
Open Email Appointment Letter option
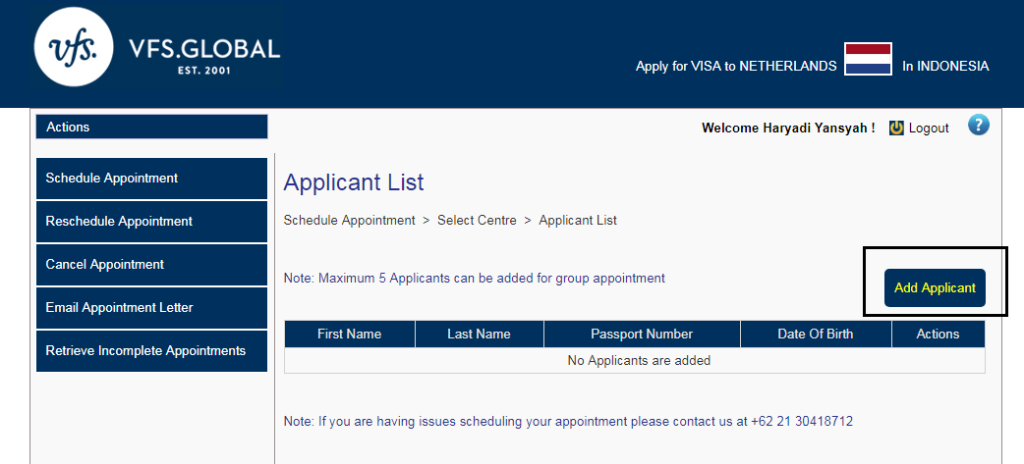pyautogui.click(x=152, y=308)
